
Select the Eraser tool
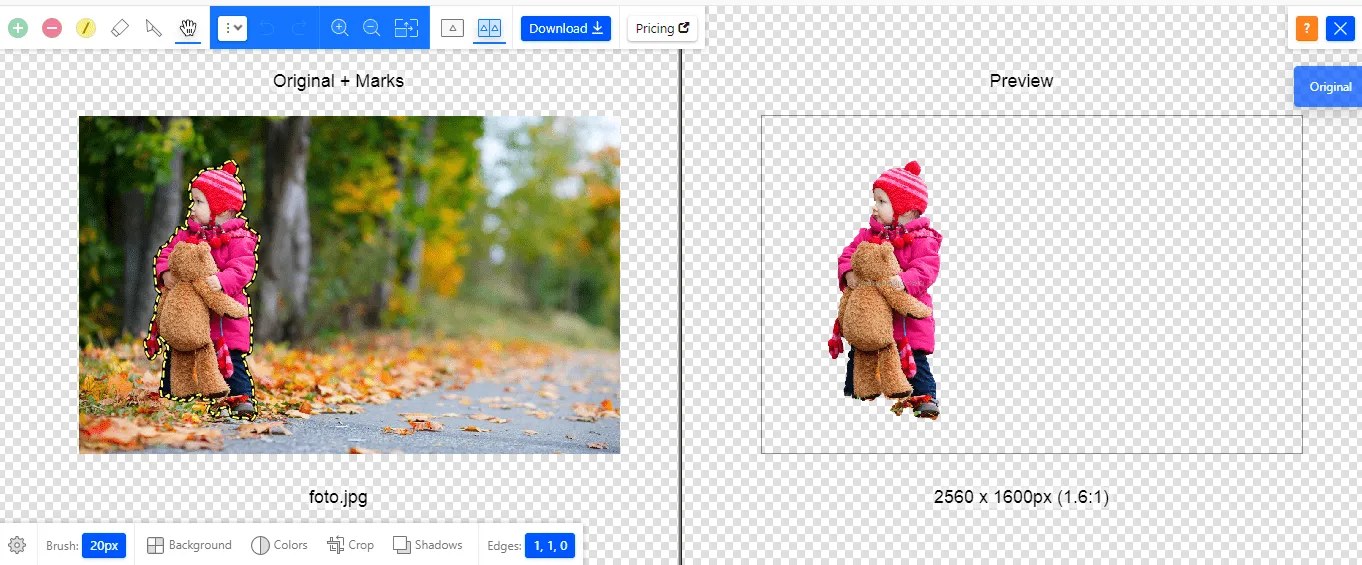click(120, 28)
